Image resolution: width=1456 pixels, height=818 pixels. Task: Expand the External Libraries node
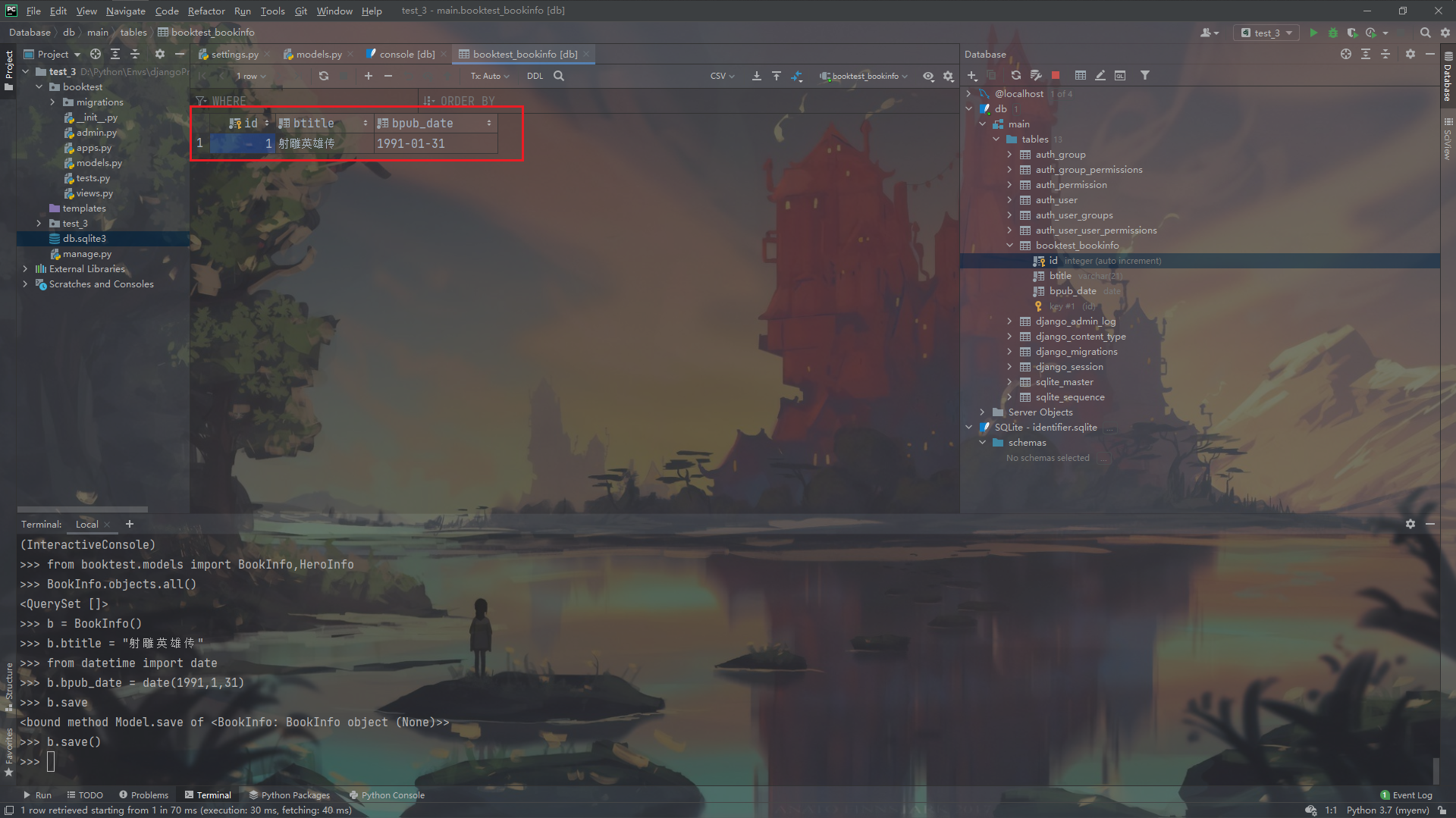click(x=25, y=269)
